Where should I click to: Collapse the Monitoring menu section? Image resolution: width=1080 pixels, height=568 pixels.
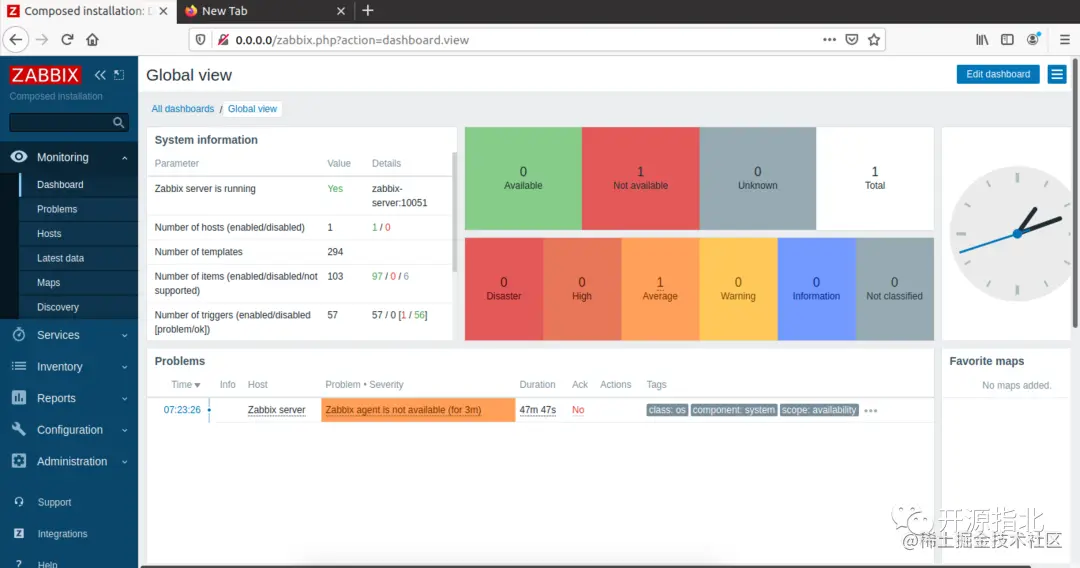125,158
